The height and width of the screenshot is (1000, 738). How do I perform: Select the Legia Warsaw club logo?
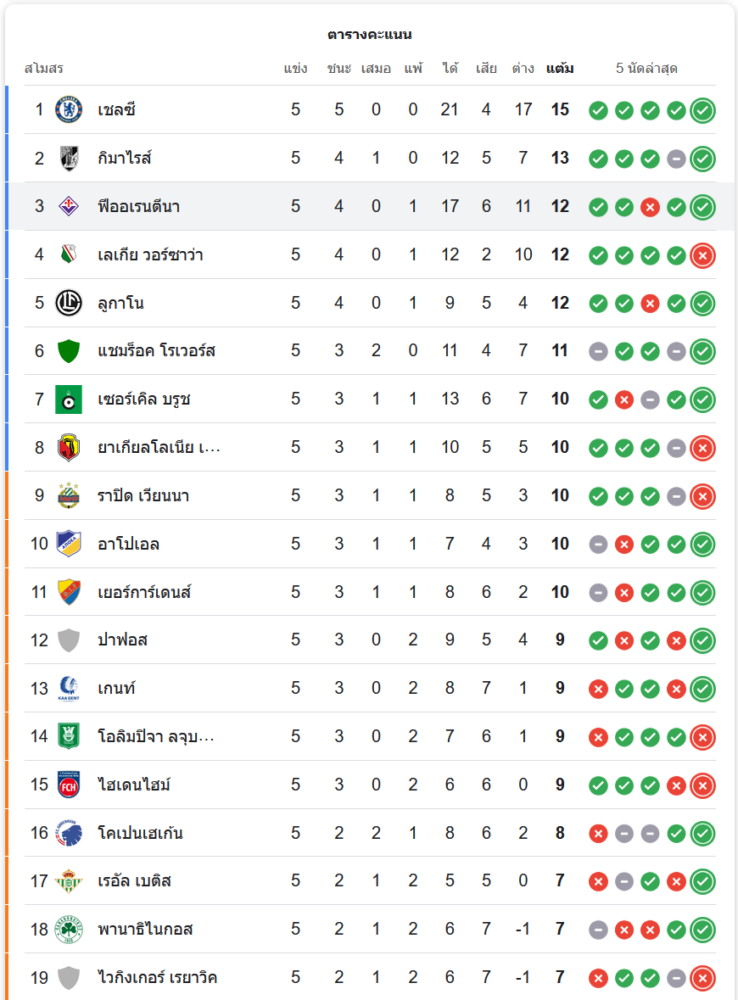pos(69,255)
